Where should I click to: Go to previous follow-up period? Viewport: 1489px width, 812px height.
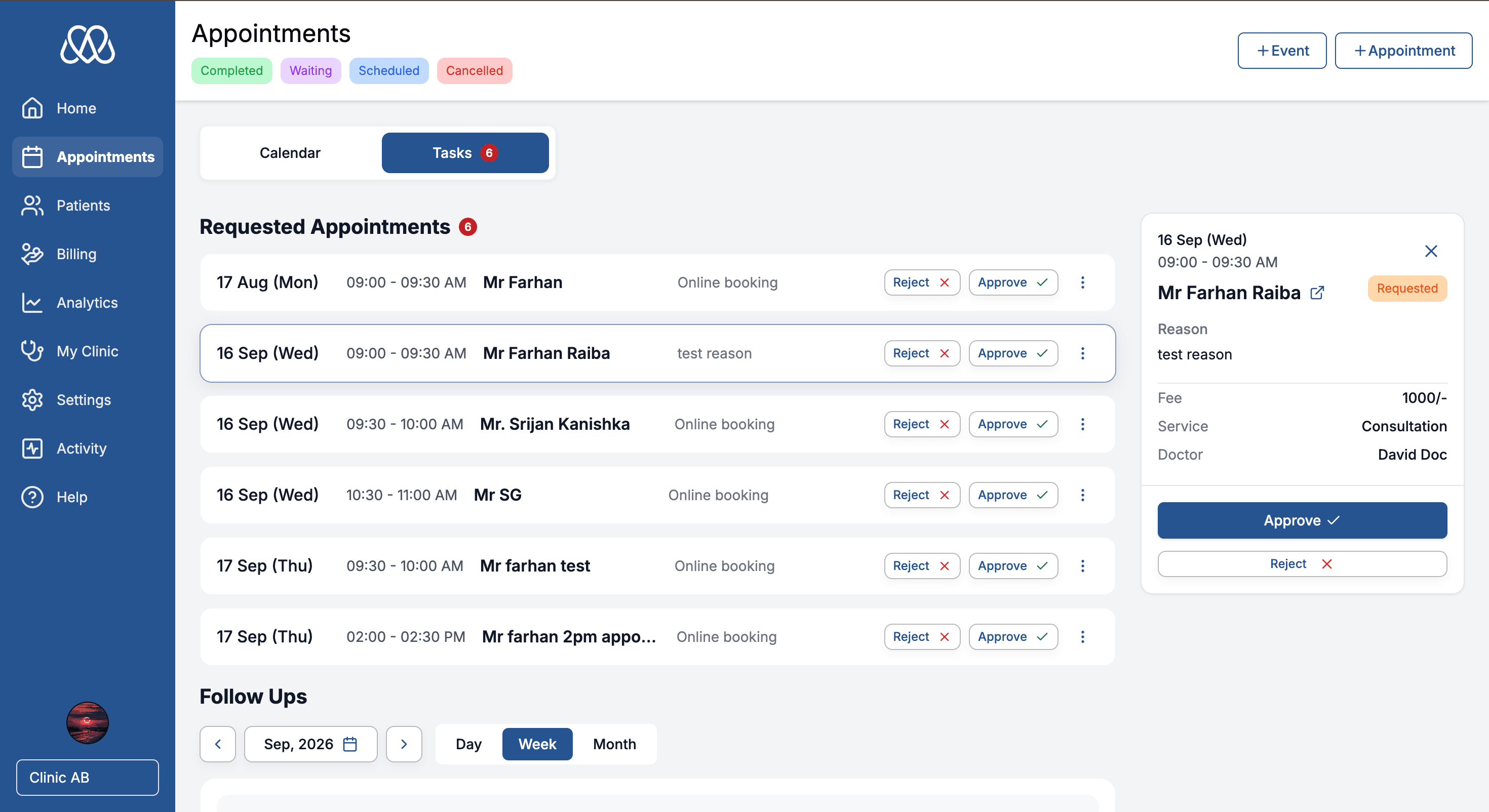(217, 744)
